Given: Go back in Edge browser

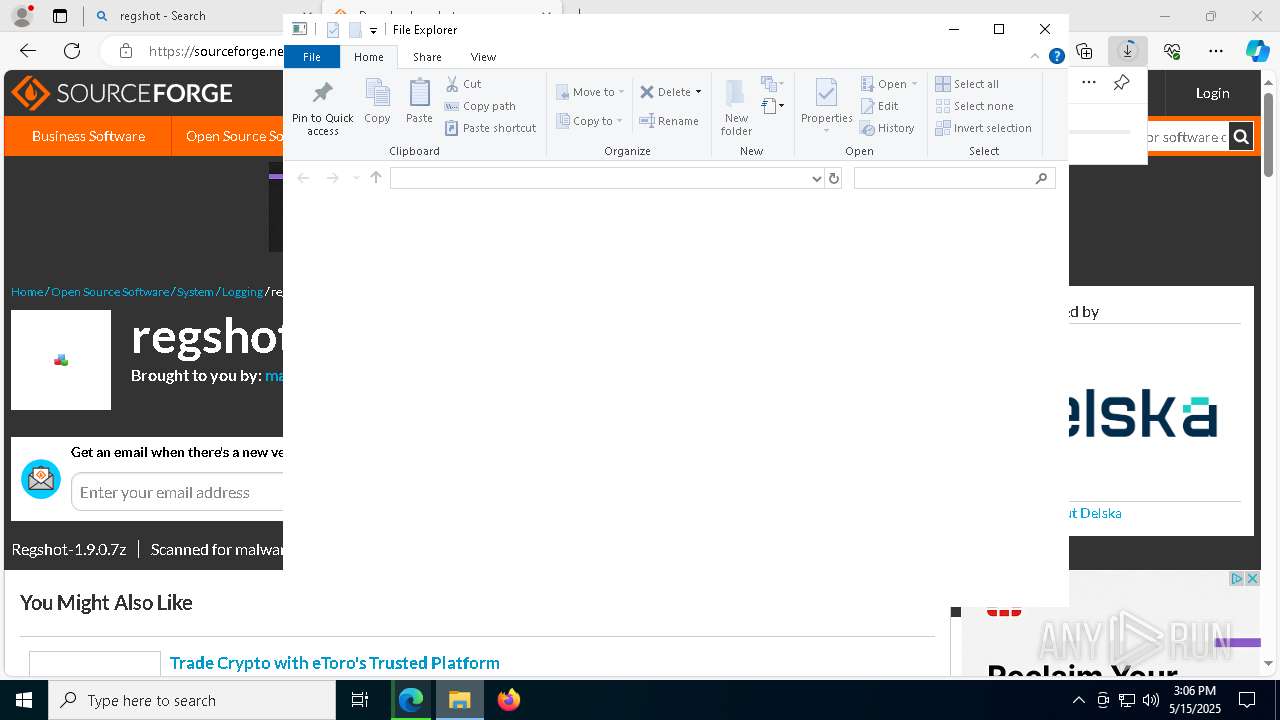Looking at the screenshot, I should pyautogui.click(x=28, y=51).
